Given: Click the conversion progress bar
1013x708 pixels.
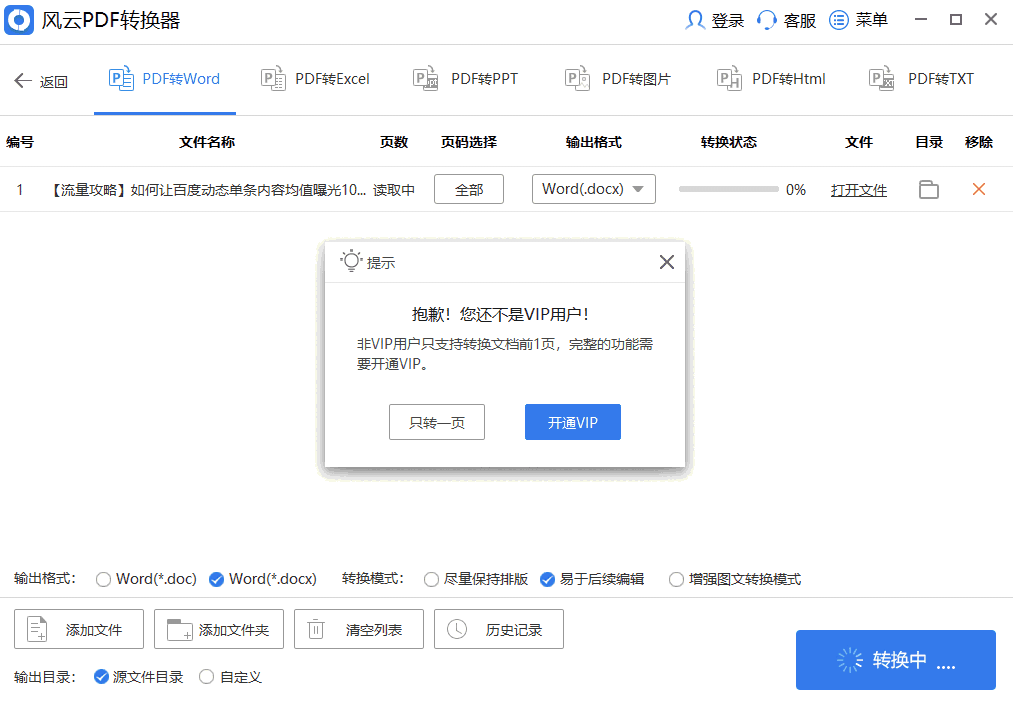Looking at the screenshot, I should [728, 189].
